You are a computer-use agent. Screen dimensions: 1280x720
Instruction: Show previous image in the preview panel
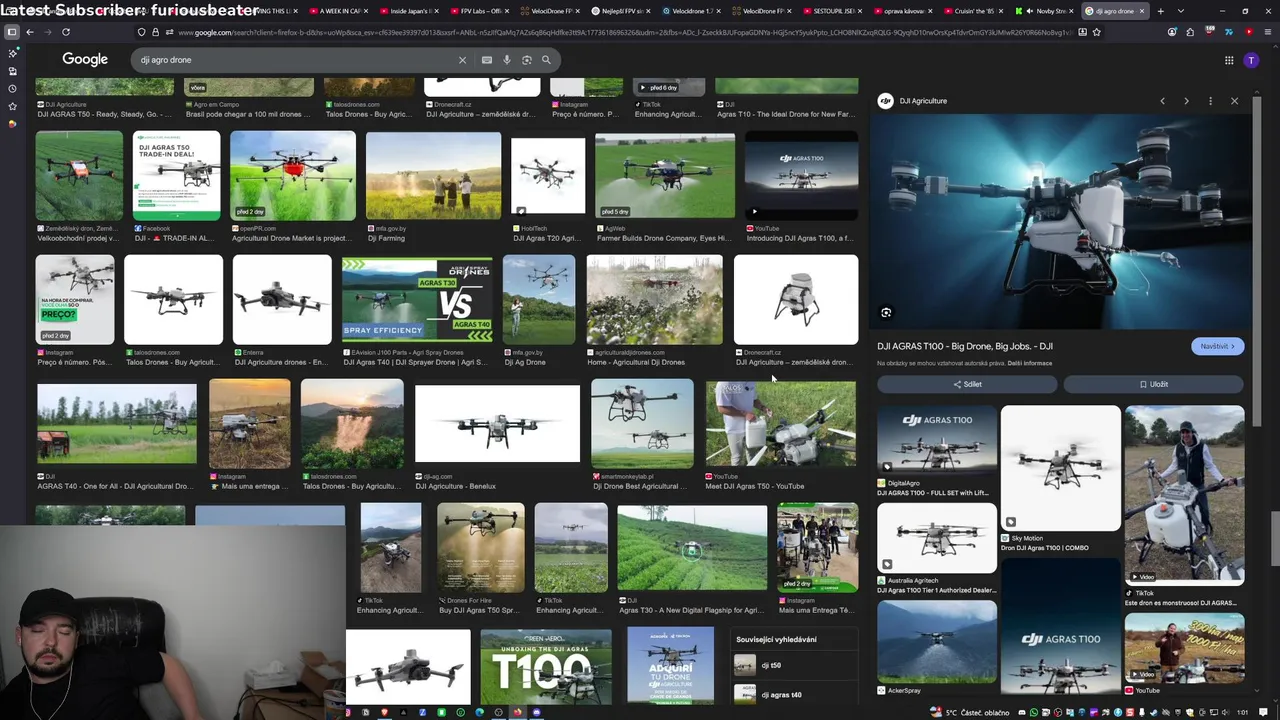pyautogui.click(x=1162, y=101)
